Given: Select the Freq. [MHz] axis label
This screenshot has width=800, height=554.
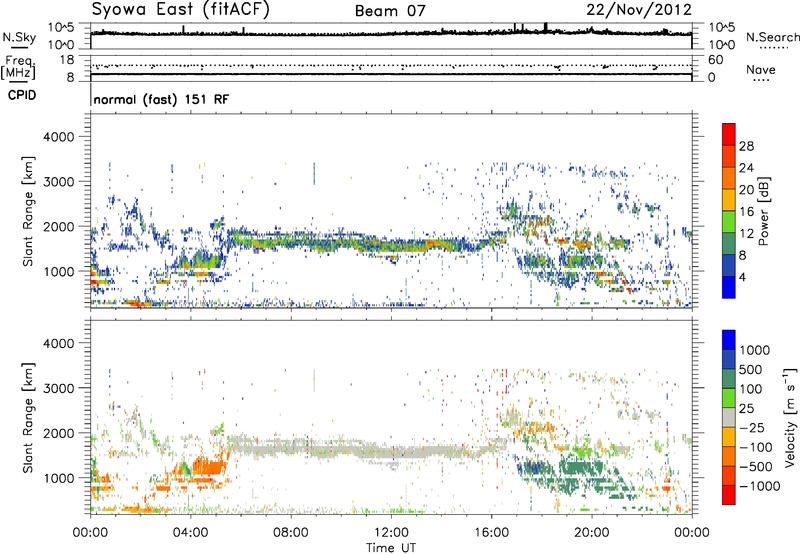Looking at the screenshot, I should pos(18,68).
